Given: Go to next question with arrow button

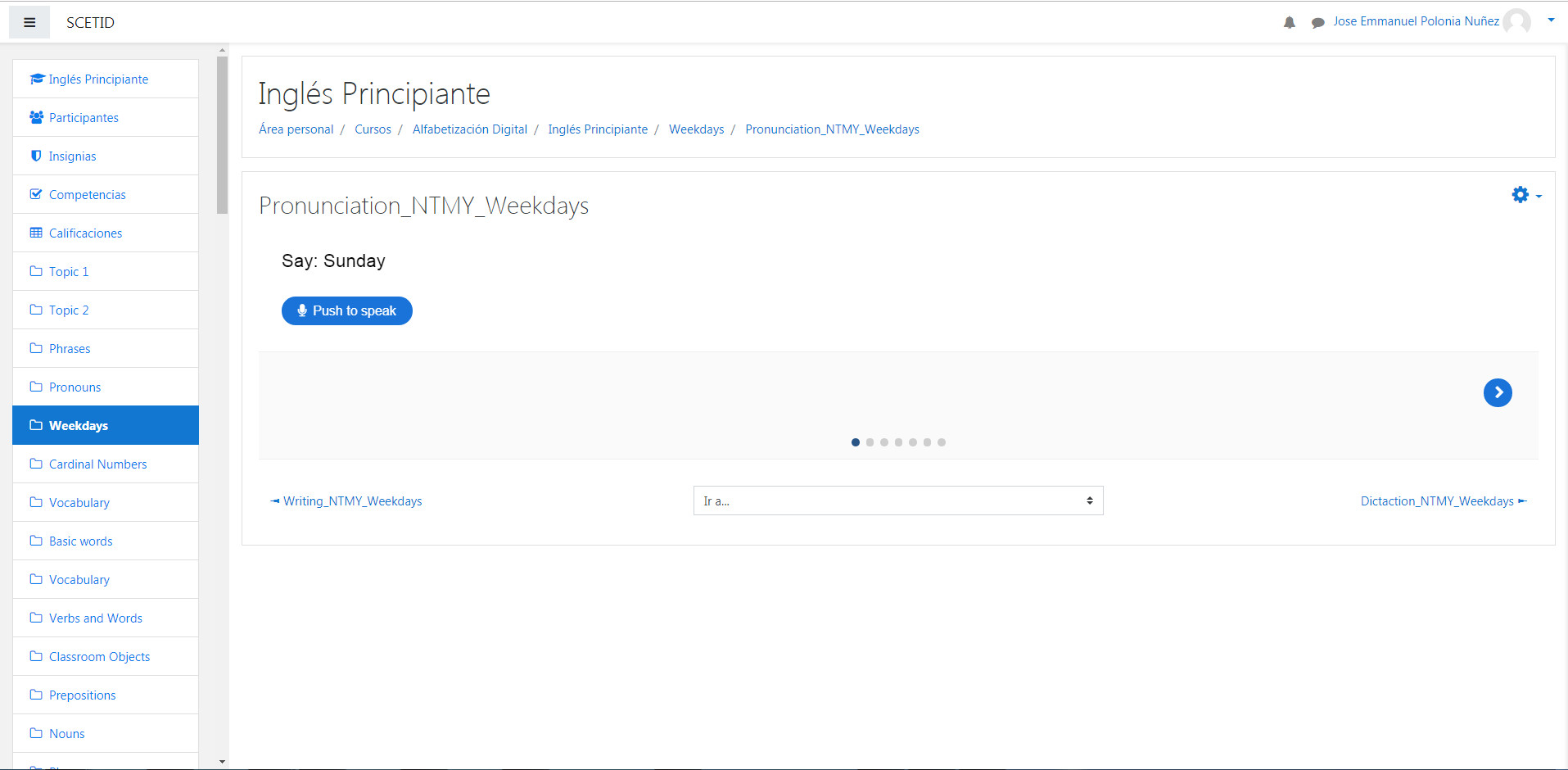Looking at the screenshot, I should pos(1497,392).
